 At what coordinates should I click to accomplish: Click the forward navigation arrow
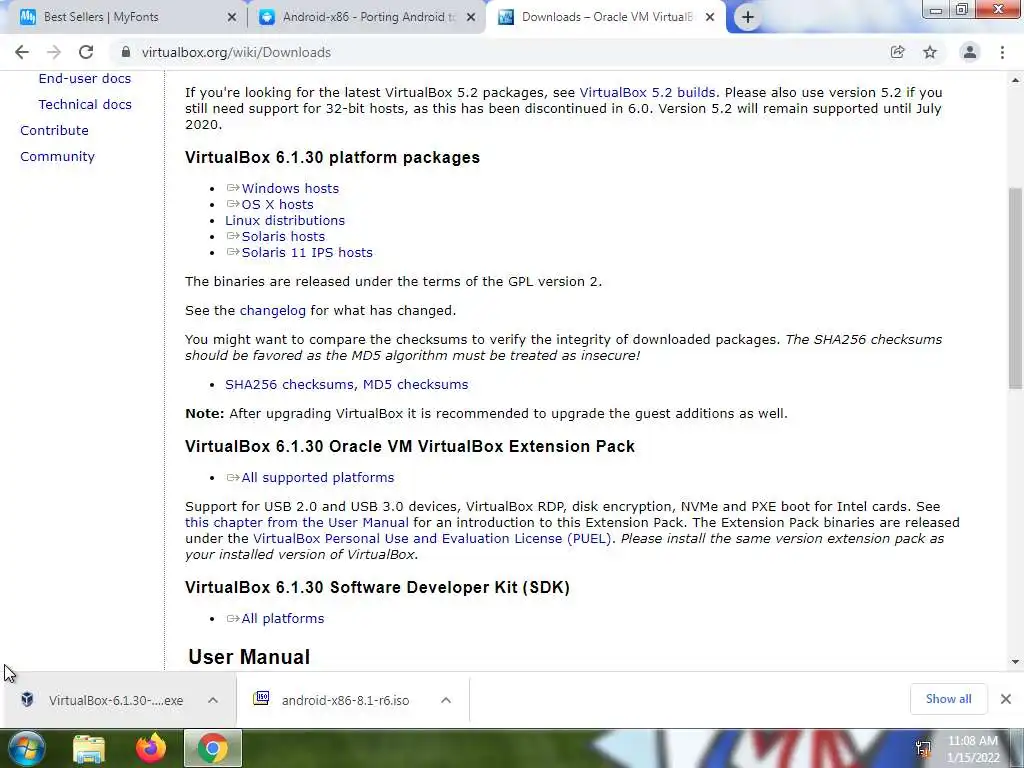(x=54, y=52)
